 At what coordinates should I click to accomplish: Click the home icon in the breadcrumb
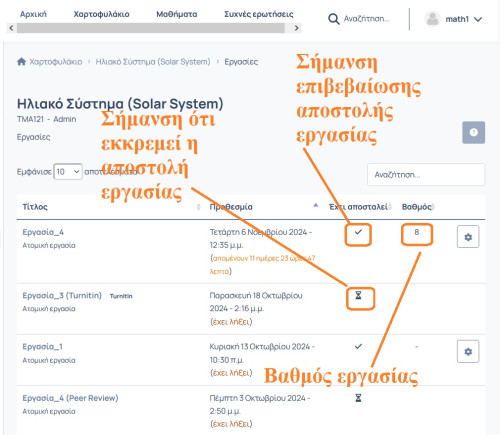tap(21, 62)
